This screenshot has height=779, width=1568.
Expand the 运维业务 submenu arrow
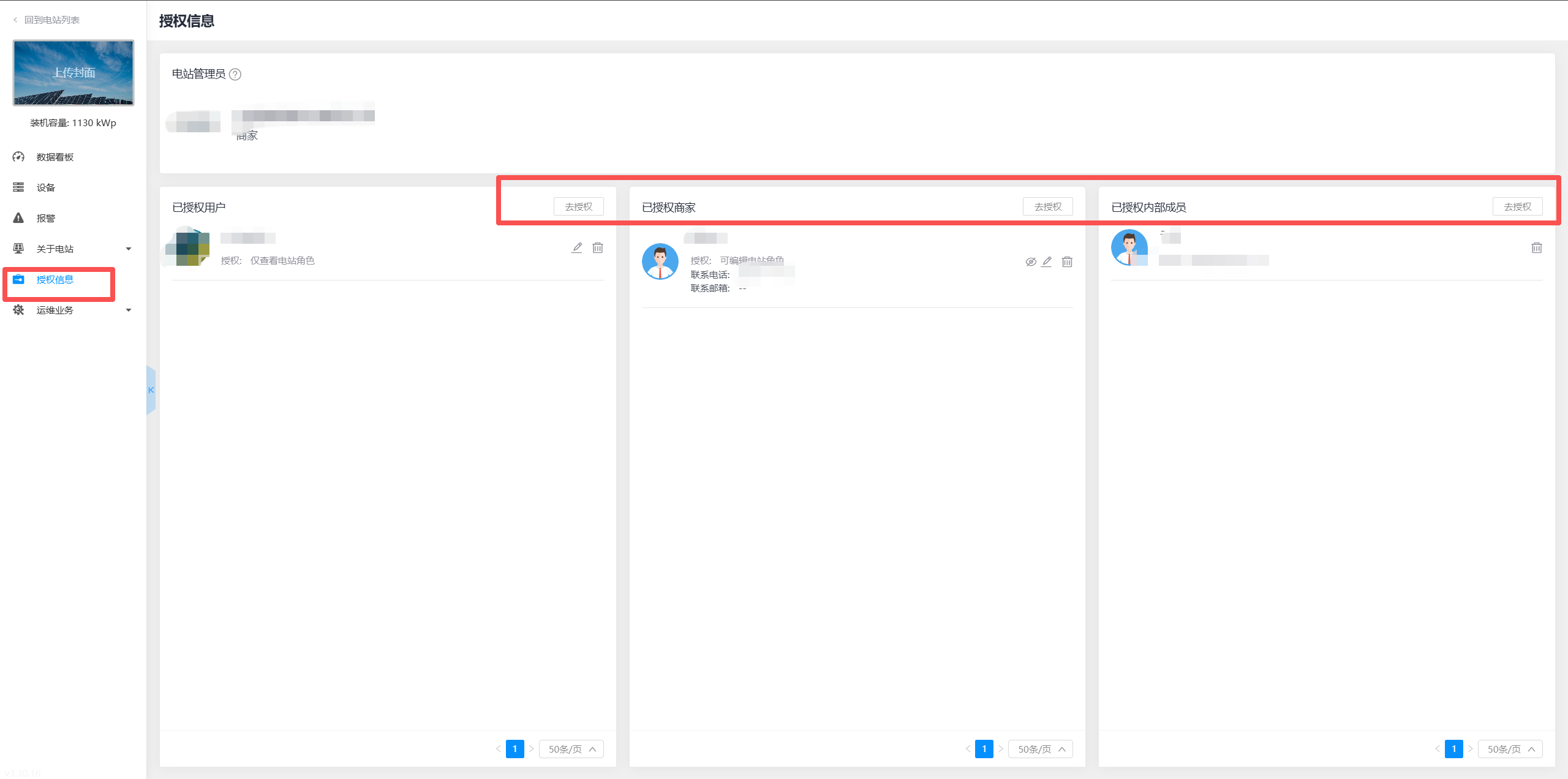pyautogui.click(x=129, y=310)
